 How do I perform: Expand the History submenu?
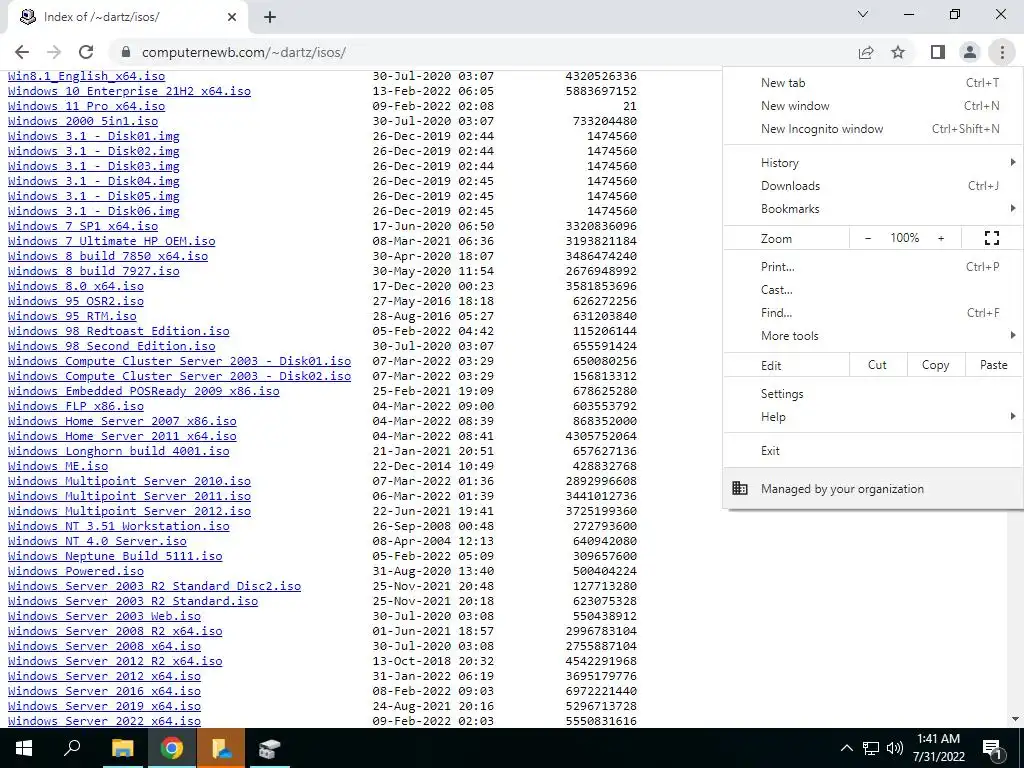click(873, 163)
